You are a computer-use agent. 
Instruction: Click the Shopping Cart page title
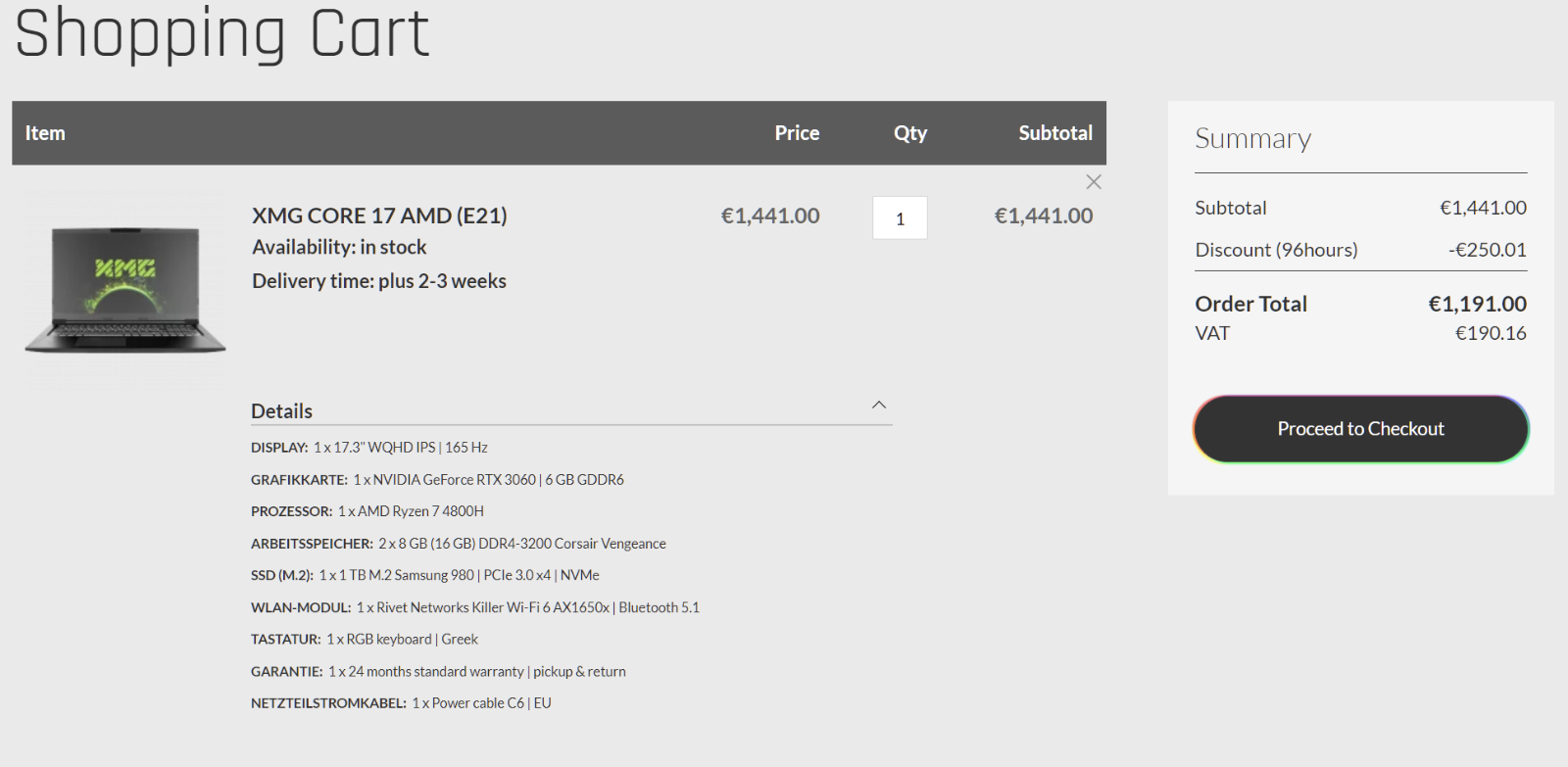coord(222,32)
